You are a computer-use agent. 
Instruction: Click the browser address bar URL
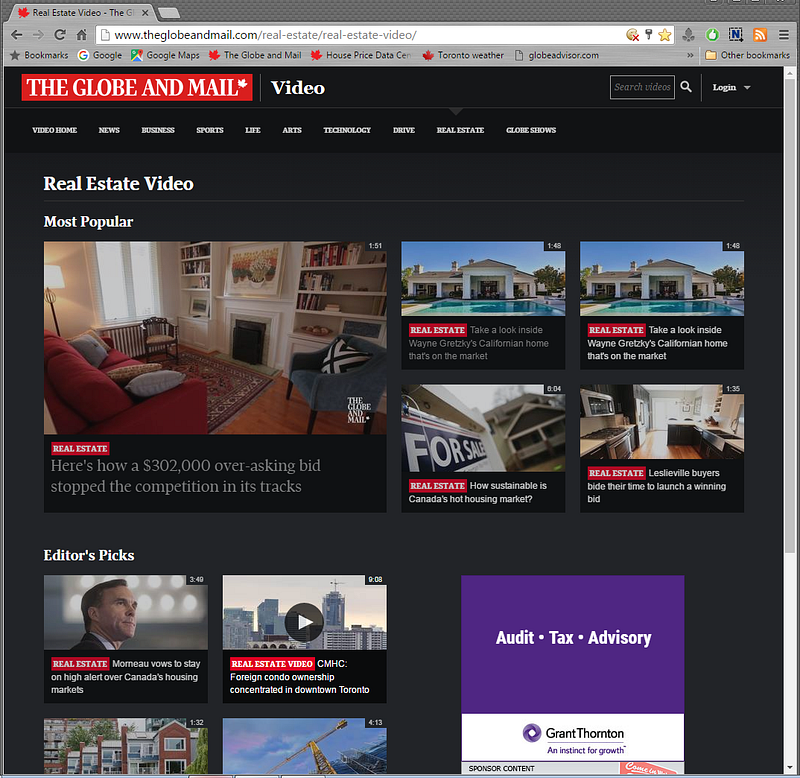coord(265,35)
